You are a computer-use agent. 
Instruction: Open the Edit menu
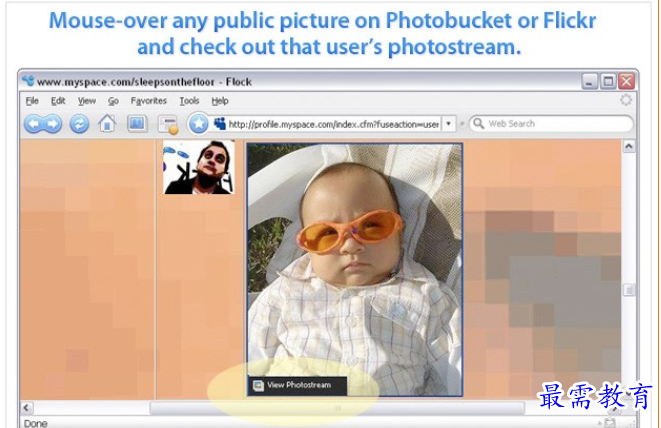tap(58, 101)
